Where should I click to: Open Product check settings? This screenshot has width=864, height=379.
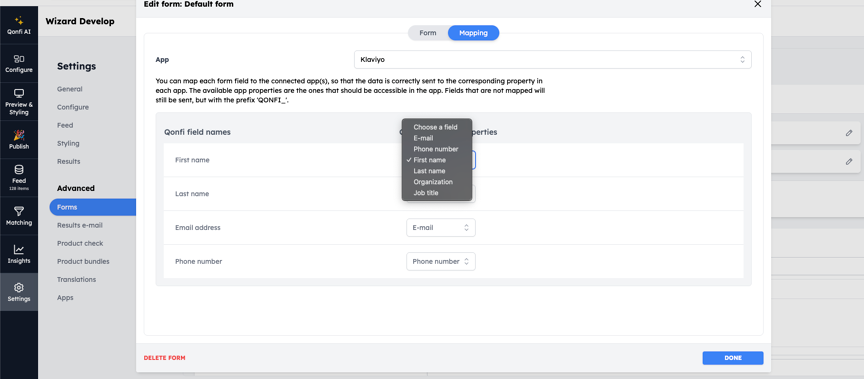(x=80, y=243)
